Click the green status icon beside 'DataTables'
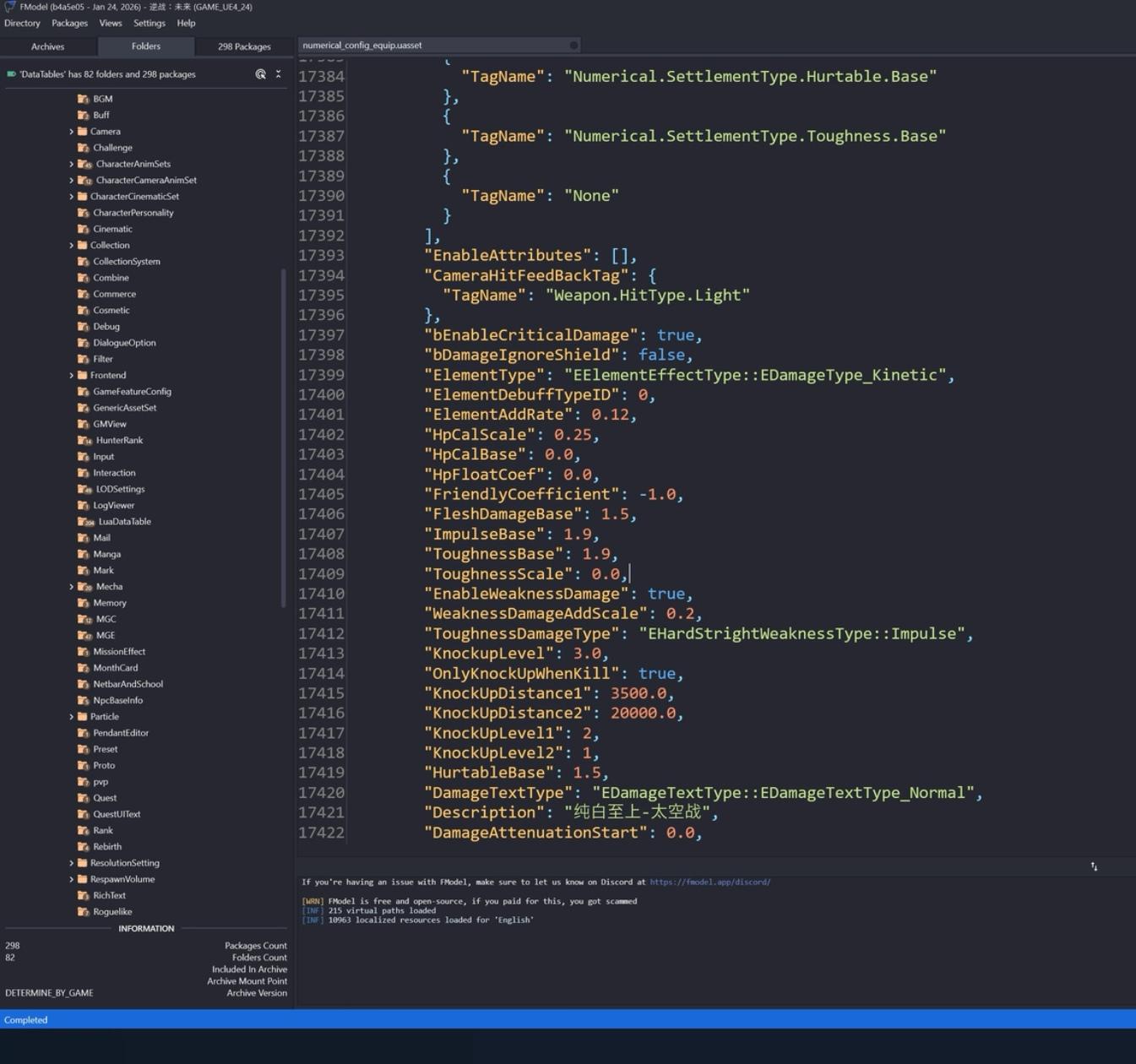Viewport: 1136px width, 1064px height. [x=11, y=74]
